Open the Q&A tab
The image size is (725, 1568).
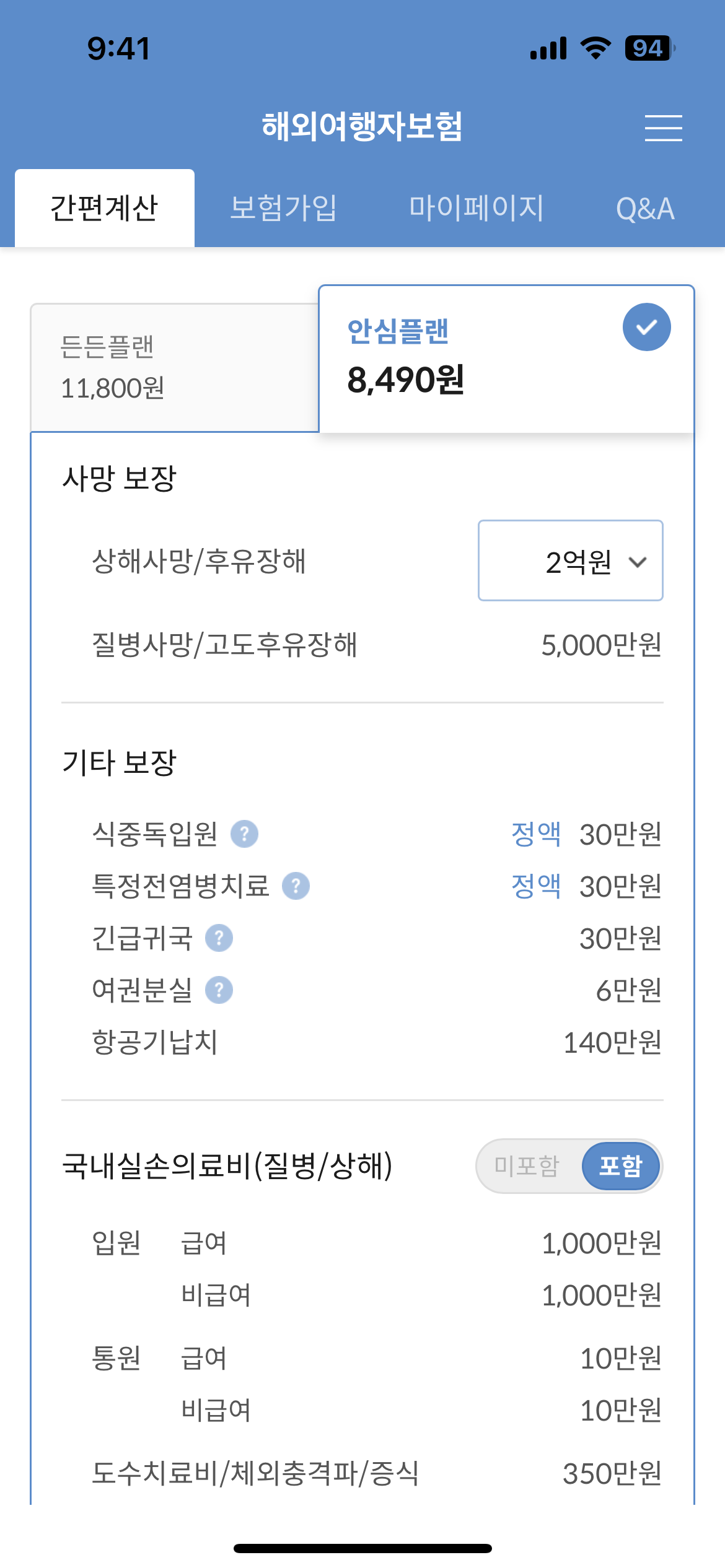pos(645,209)
